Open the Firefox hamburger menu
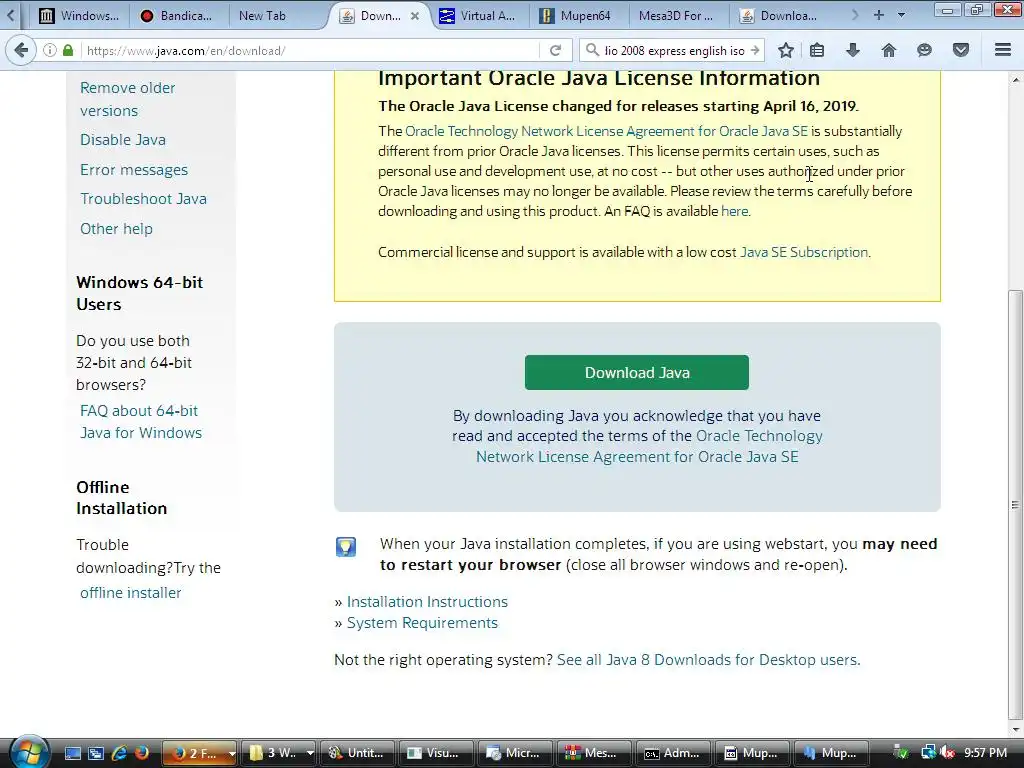The image size is (1024, 768). click(1003, 50)
